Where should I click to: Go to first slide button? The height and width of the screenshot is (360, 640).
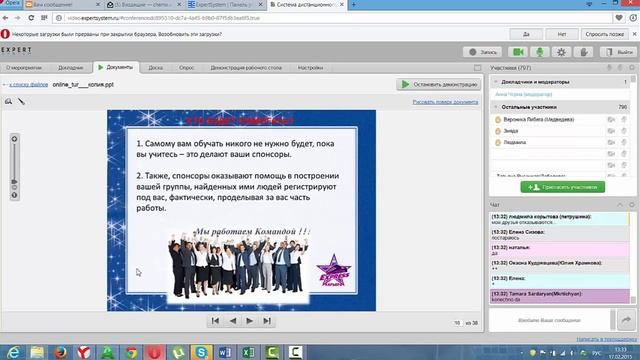click(215, 321)
